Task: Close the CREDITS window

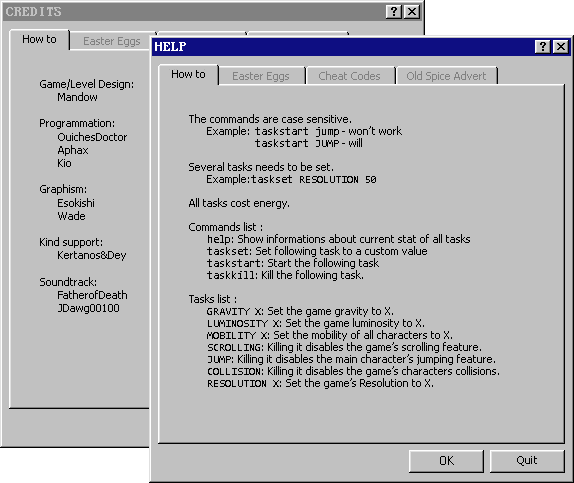Action: (412, 12)
